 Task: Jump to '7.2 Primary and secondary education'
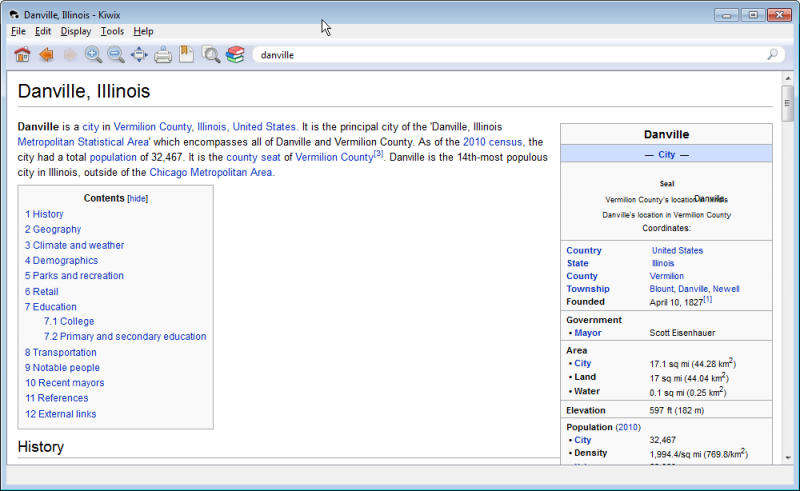tap(125, 336)
